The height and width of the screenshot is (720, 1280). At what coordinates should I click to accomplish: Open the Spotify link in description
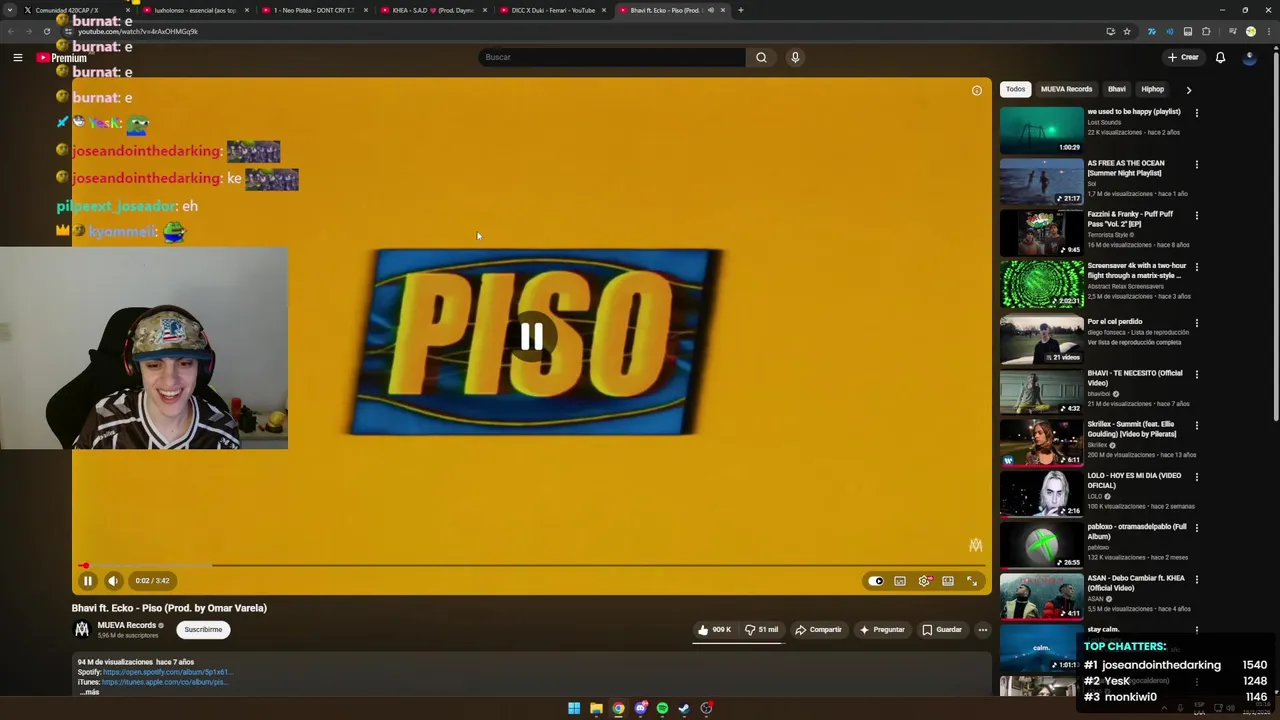click(x=167, y=672)
